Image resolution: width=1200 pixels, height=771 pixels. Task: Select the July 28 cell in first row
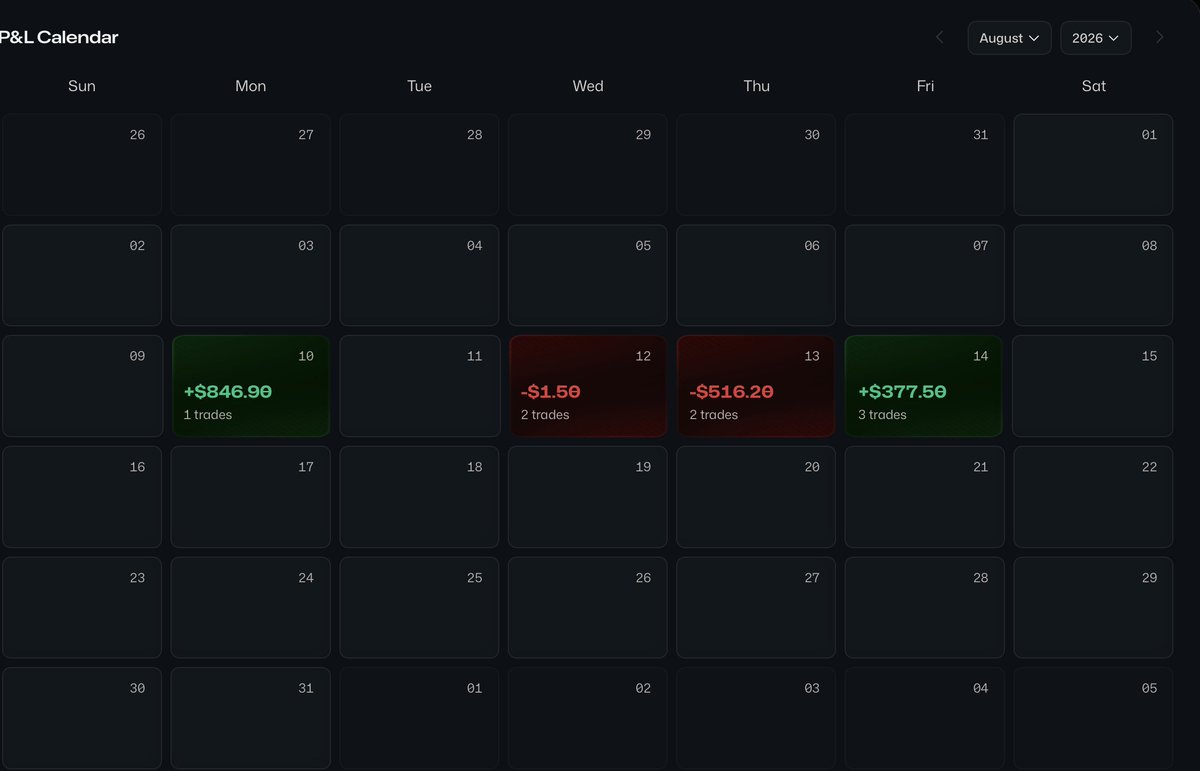(419, 165)
